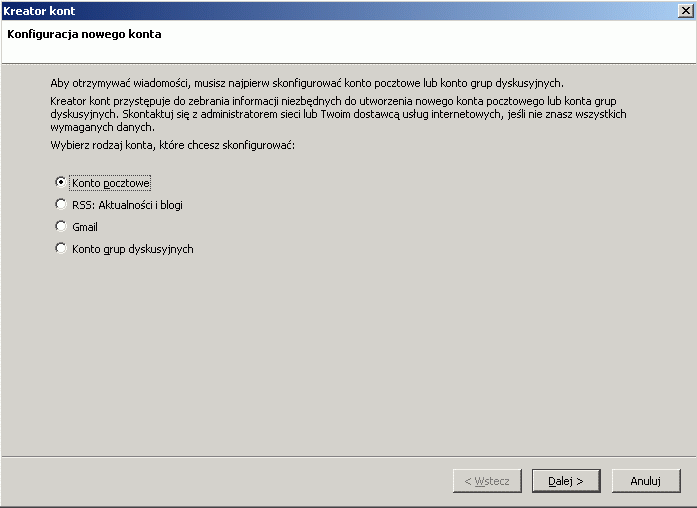697x508 pixels.
Task: Choose the RSS: Aktualności i blogi radio button
Action: click(x=60, y=204)
